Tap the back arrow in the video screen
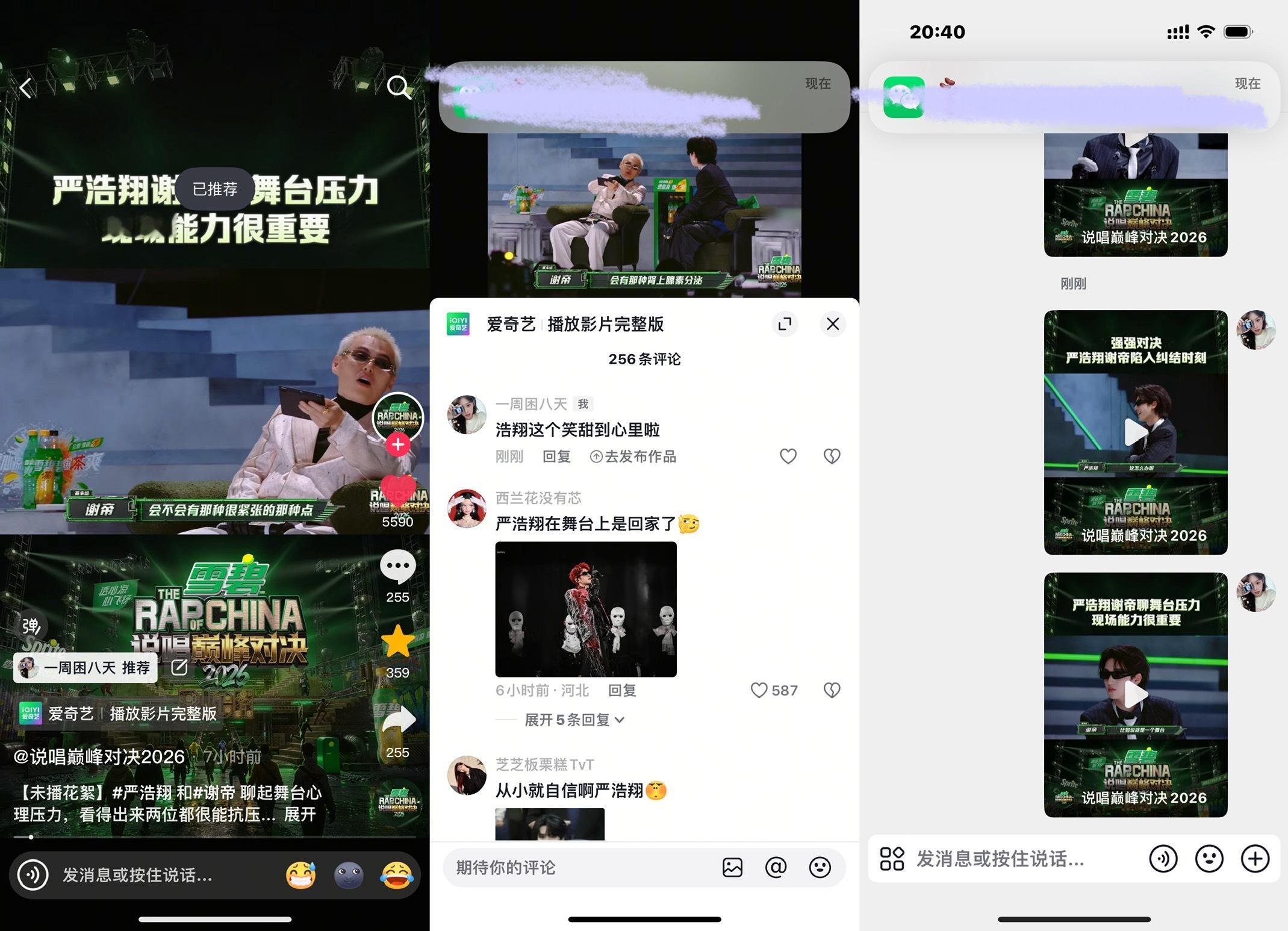The image size is (1288, 931). point(25,88)
